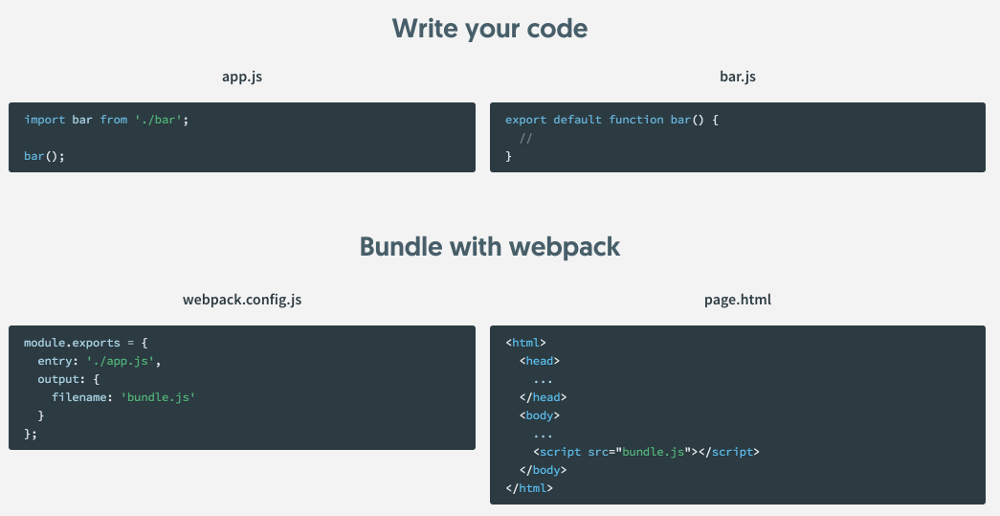The image size is (1000, 516).
Task: Click the opening <head> tag
Action: click(539, 361)
